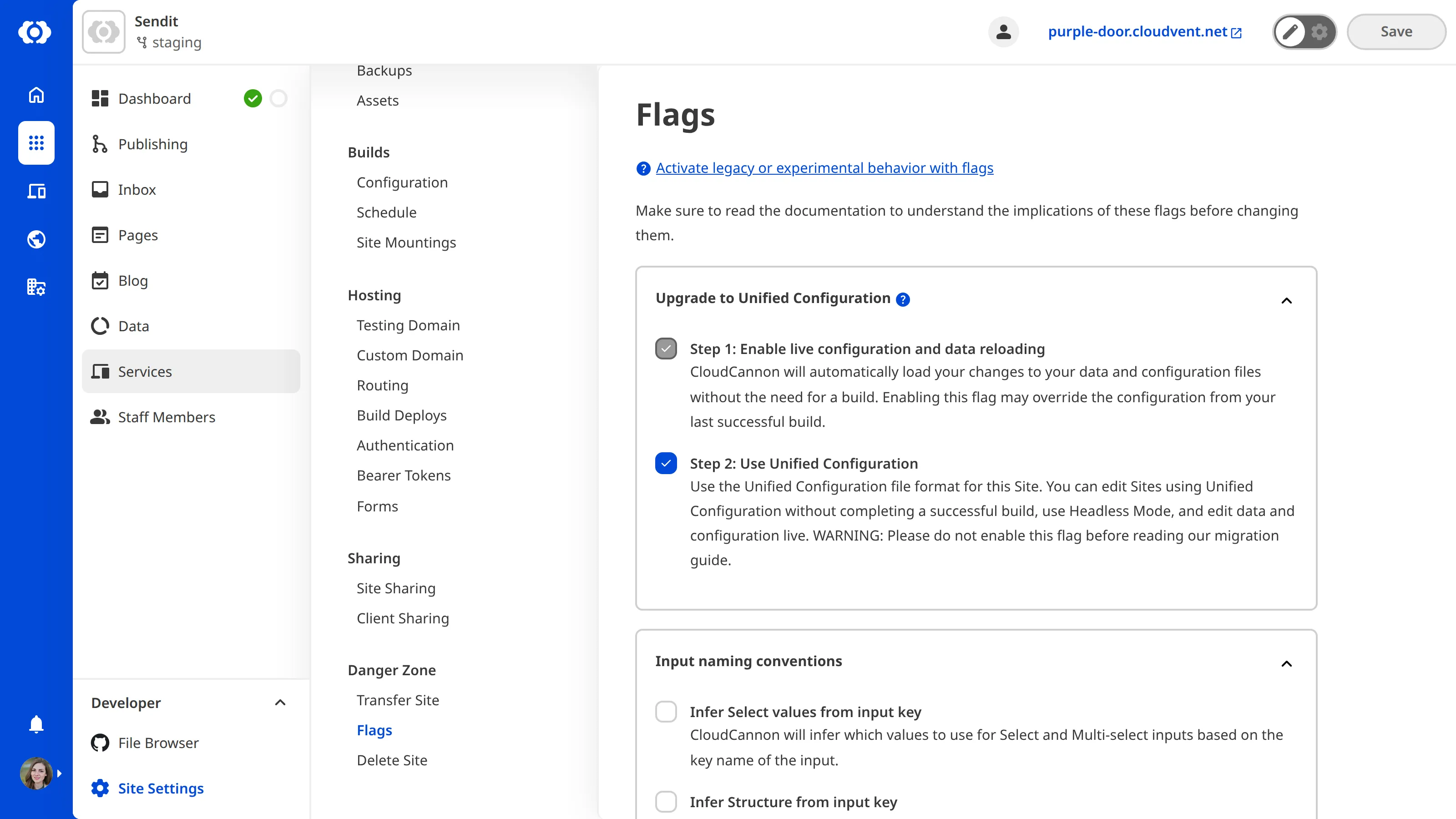Open the notifications bell icon
1456x819 pixels.
point(35,724)
